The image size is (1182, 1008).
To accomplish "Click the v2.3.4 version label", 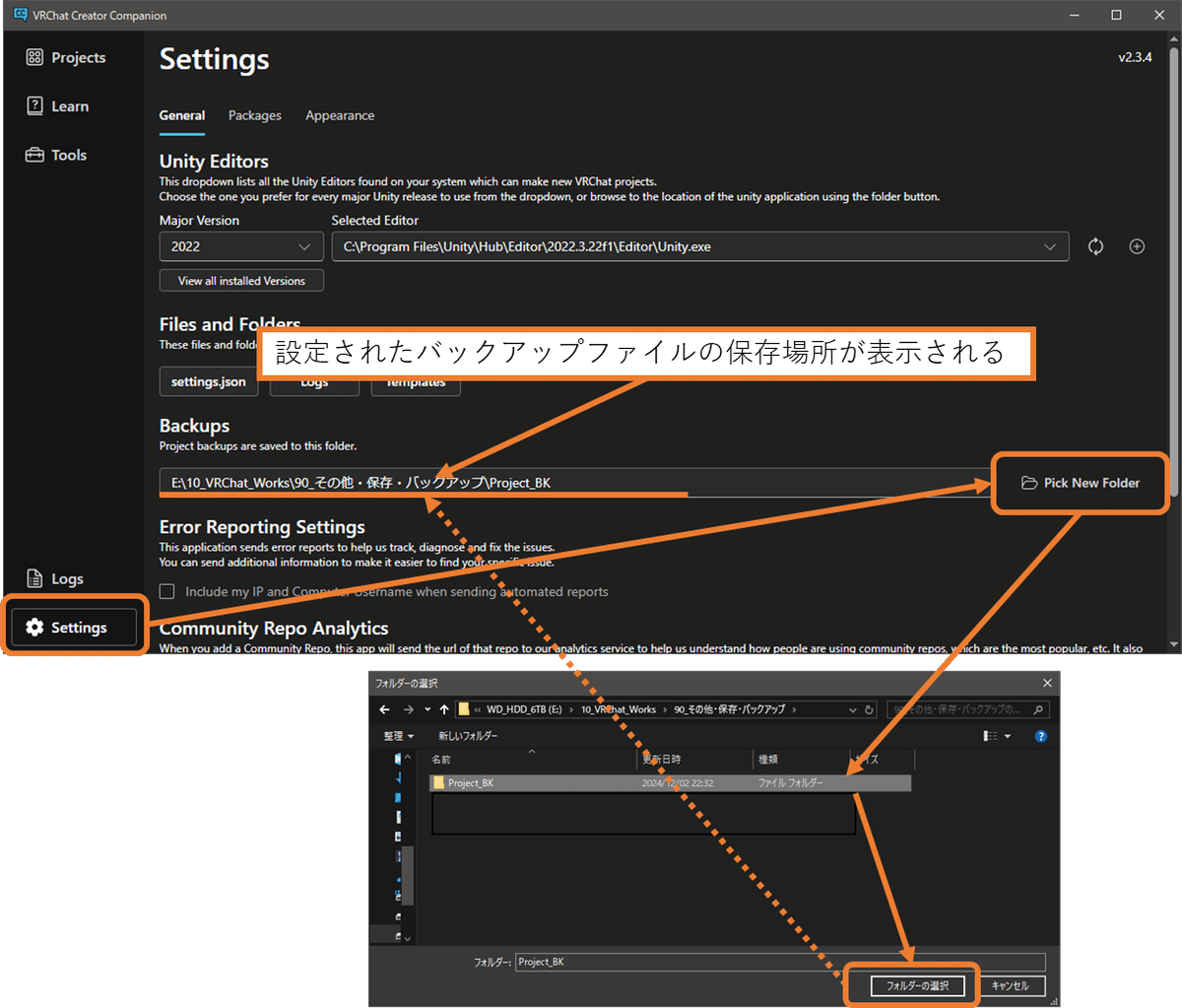I will tap(1135, 57).
